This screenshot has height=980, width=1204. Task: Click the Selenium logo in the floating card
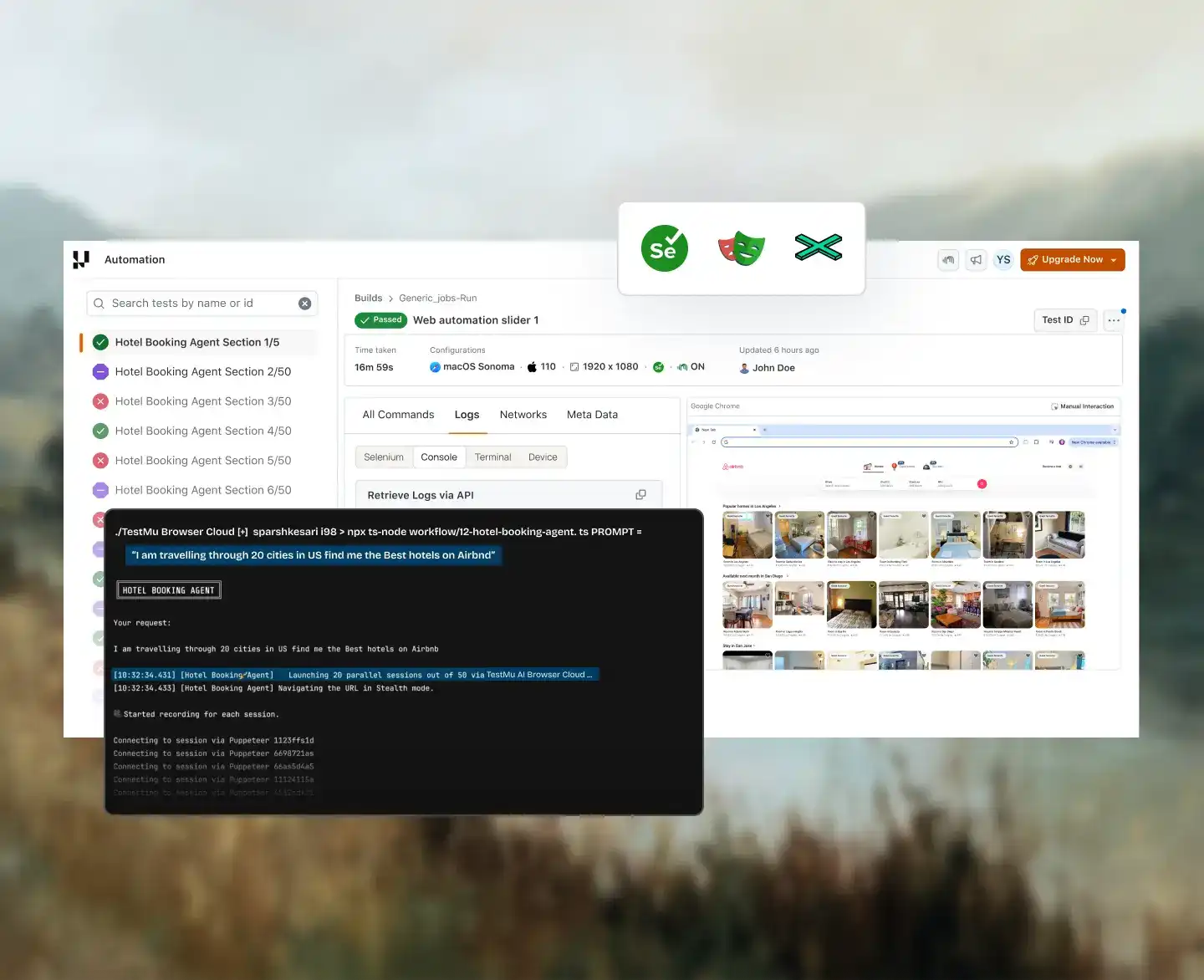[x=664, y=248]
